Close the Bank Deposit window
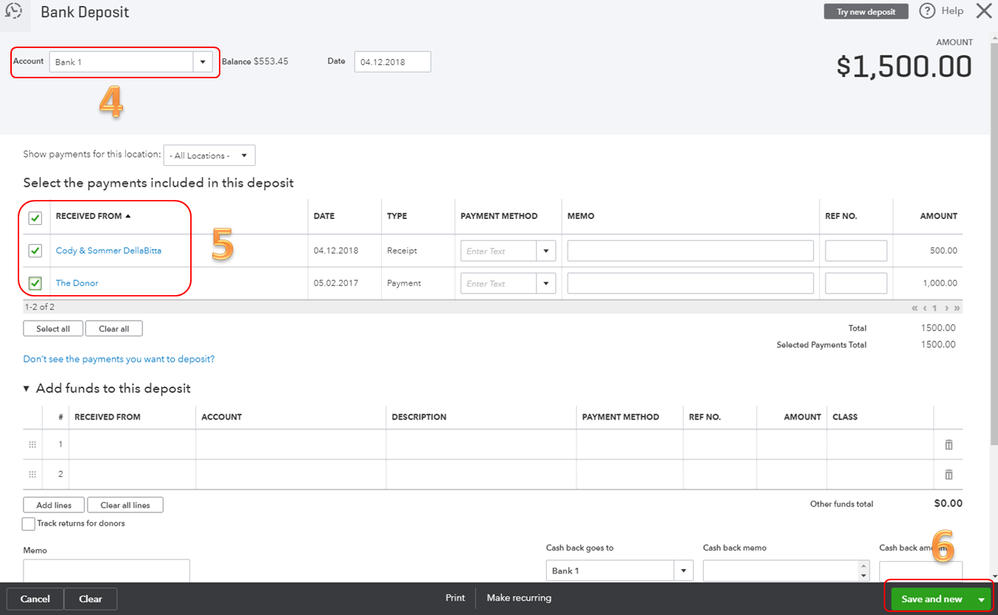Screen dimensions: 998x615 (983, 12)
